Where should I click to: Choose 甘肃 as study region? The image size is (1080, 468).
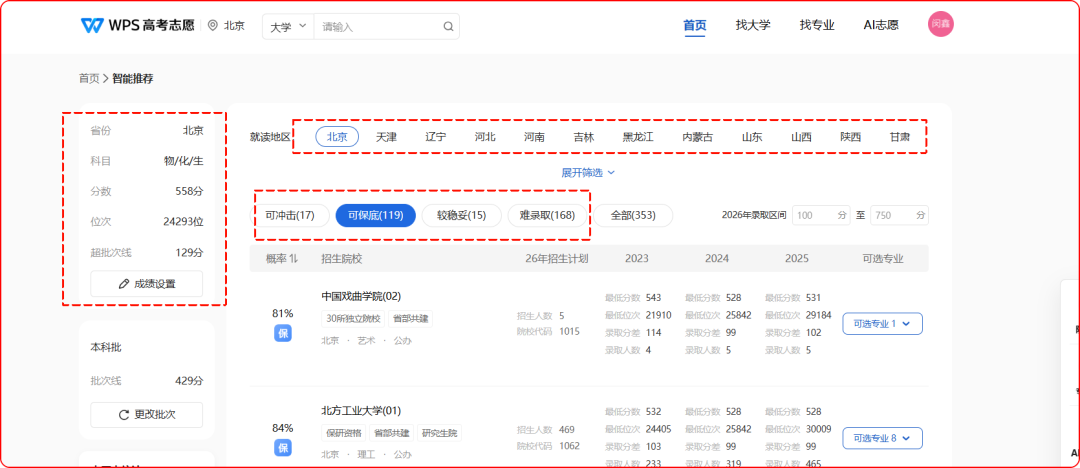click(x=900, y=137)
